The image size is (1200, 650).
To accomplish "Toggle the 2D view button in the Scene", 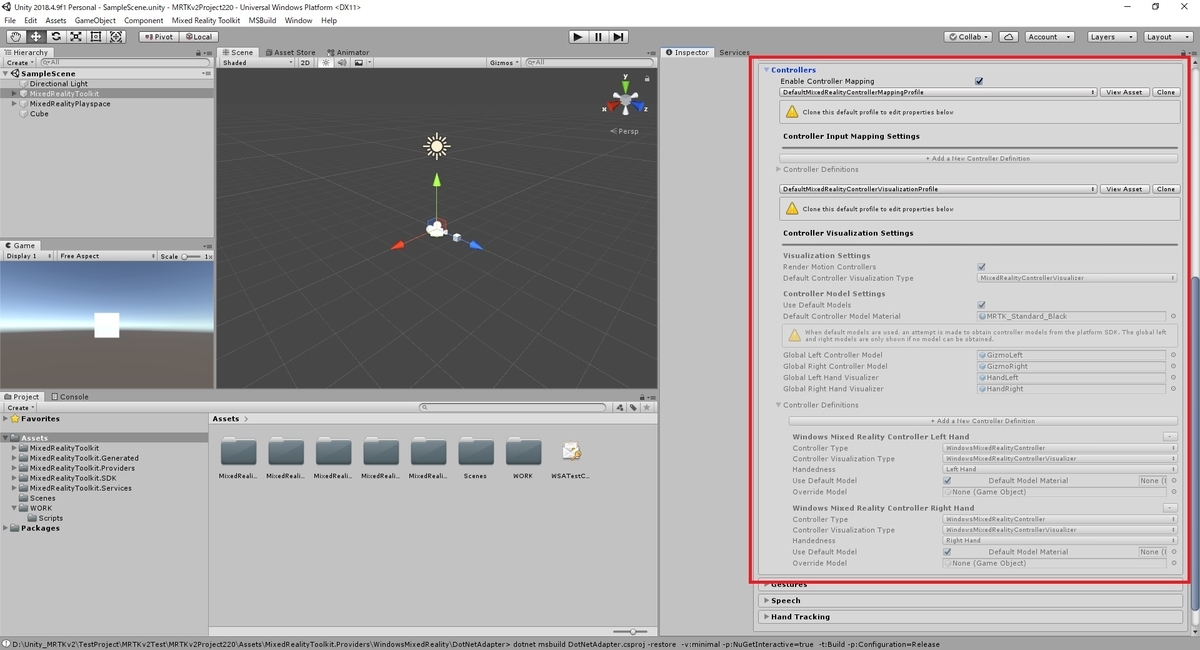I will [x=306, y=62].
